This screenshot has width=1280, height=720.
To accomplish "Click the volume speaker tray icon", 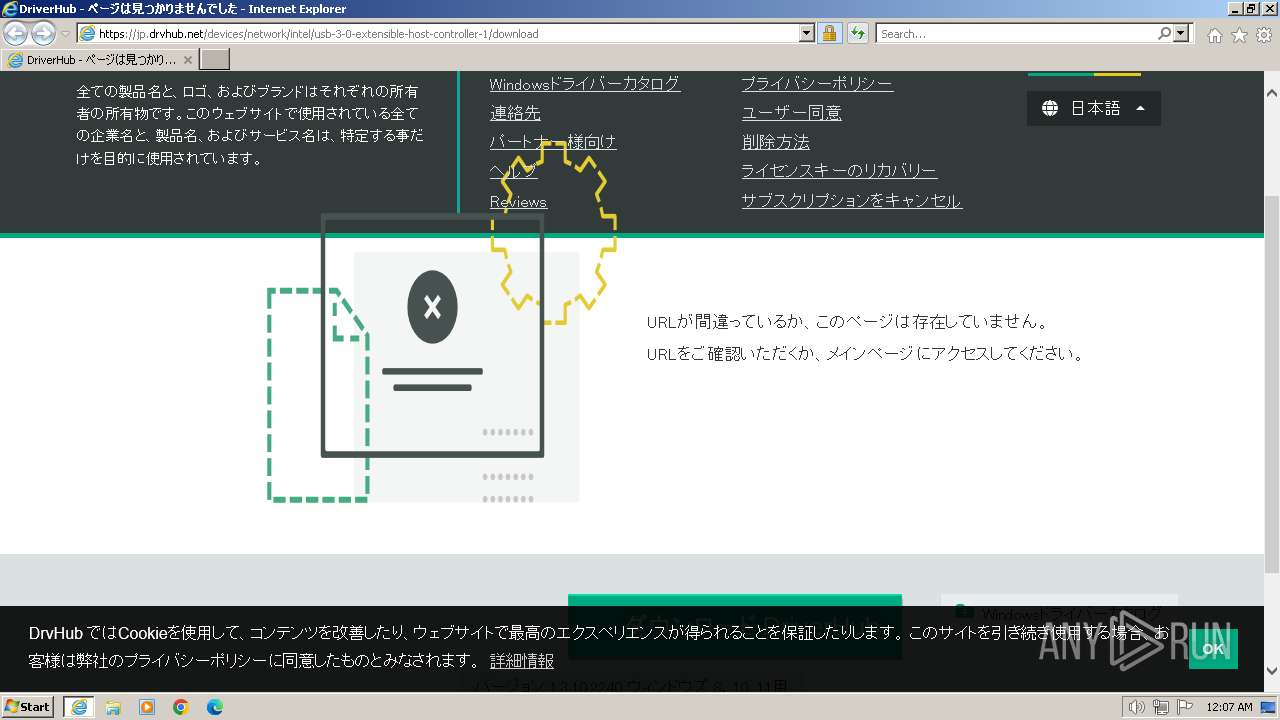I will pos(1136,707).
